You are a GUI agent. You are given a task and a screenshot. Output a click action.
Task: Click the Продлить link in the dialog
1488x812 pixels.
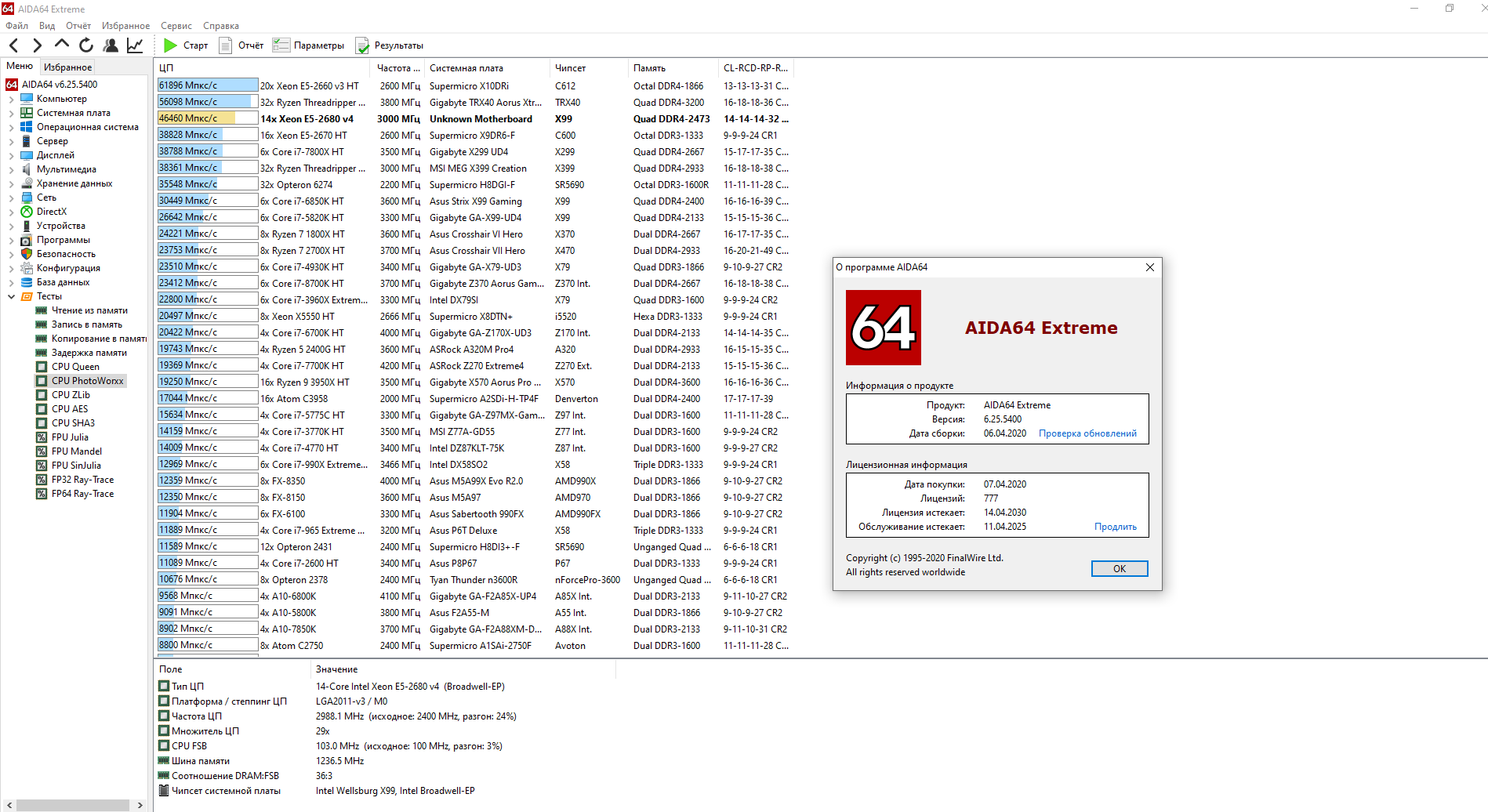pyautogui.click(x=1116, y=527)
